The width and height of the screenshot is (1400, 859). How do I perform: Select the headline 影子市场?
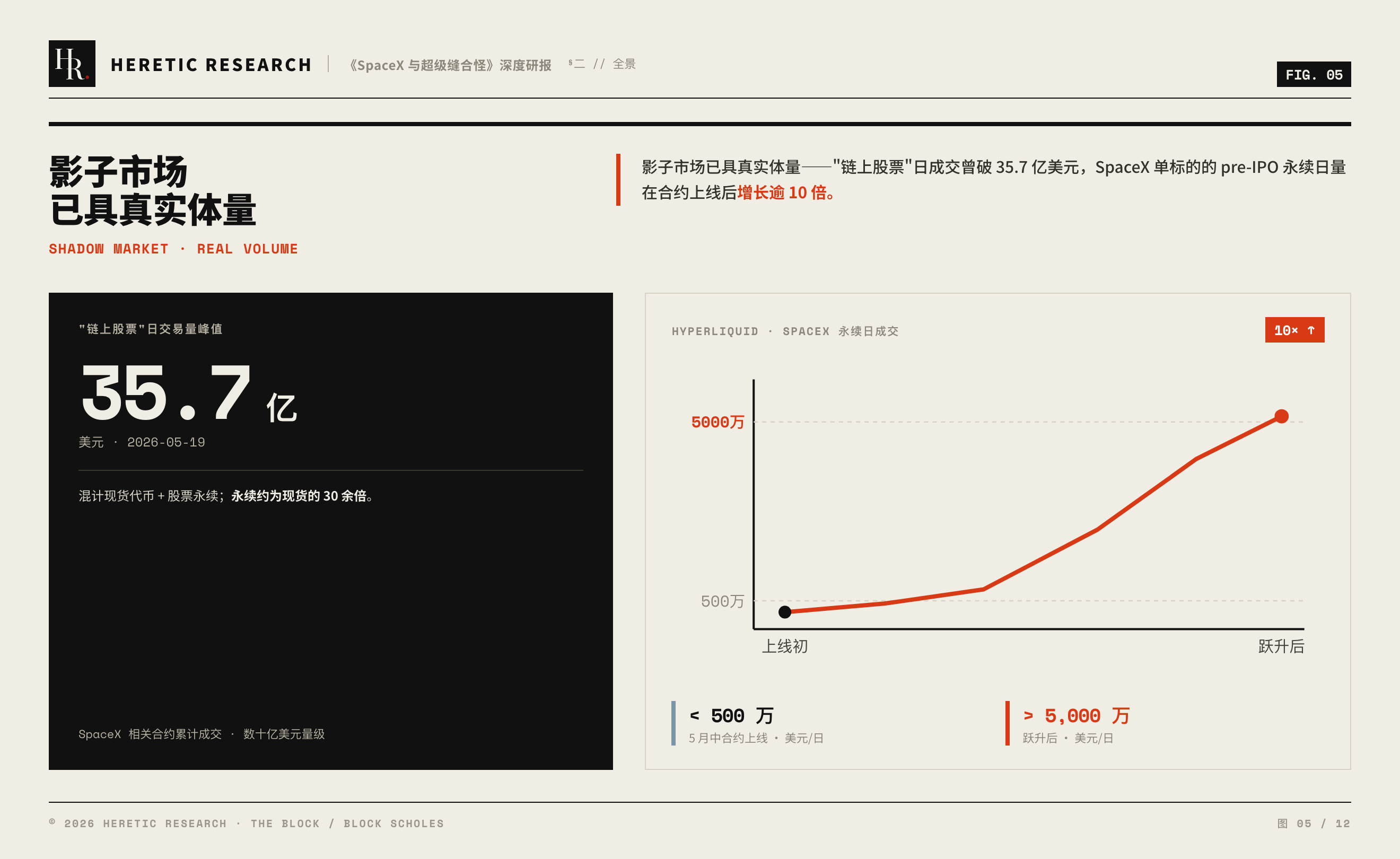click(118, 172)
